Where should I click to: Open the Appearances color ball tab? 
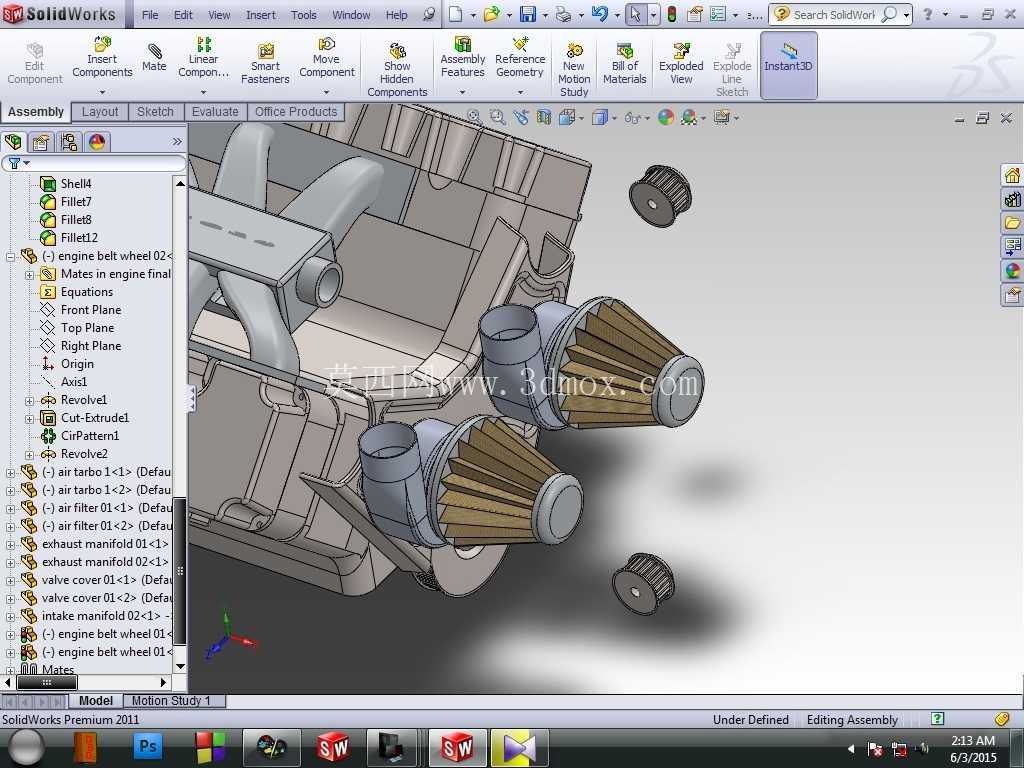pyautogui.click(x=97, y=142)
